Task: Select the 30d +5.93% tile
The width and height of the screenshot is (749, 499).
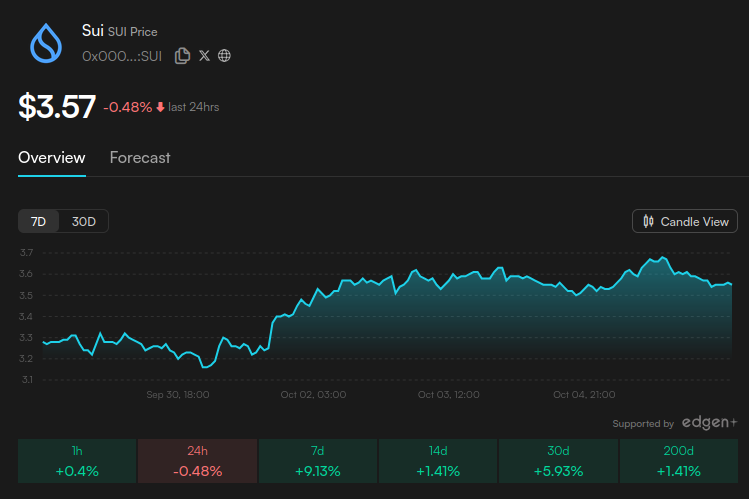Action: pos(558,461)
